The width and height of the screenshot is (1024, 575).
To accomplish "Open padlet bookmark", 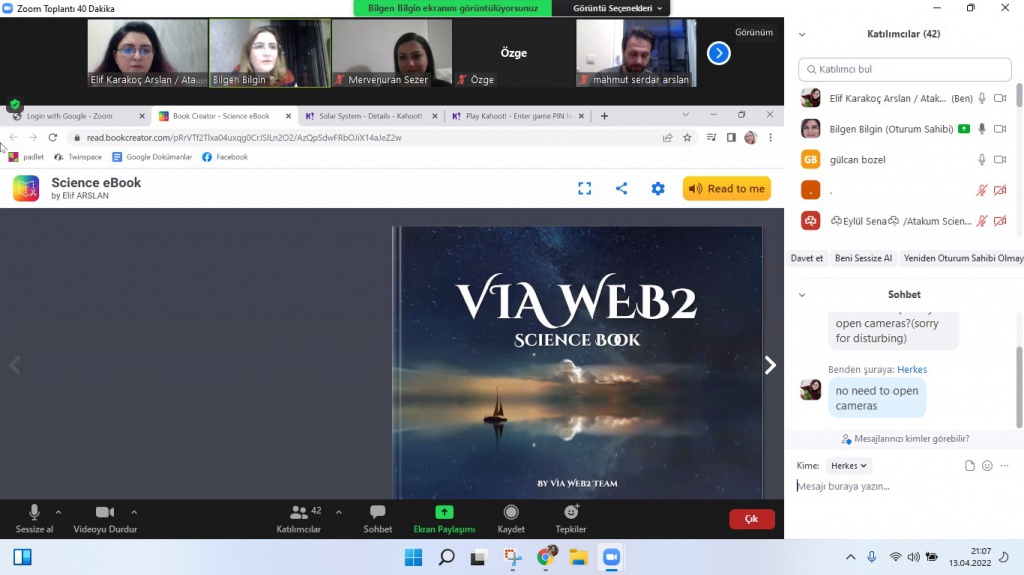I will point(26,157).
